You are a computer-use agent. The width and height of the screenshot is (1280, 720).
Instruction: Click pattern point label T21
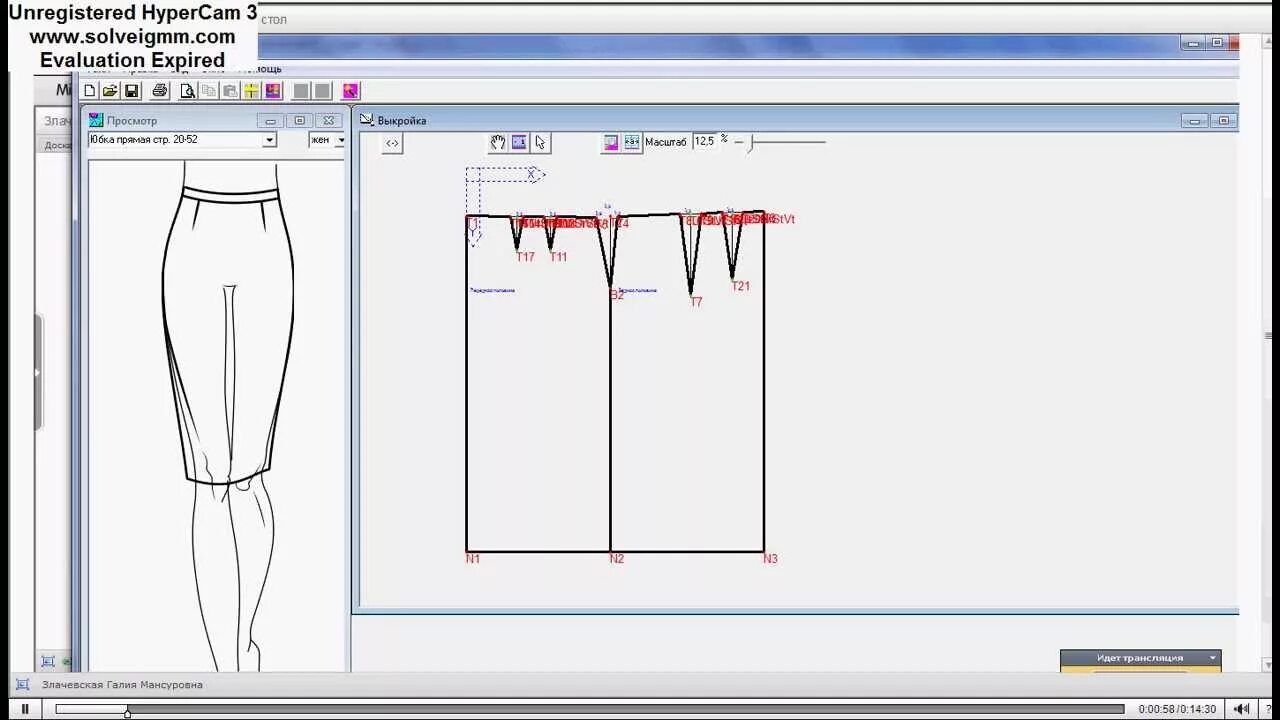[x=740, y=286]
